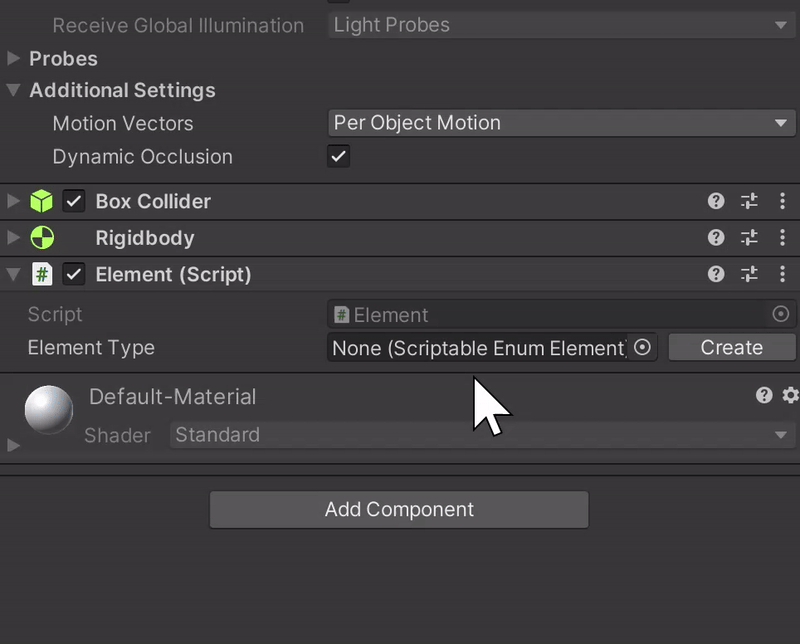The height and width of the screenshot is (644, 800).
Task: Open the Motion Vectors dropdown
Action: tap(561, 123)
